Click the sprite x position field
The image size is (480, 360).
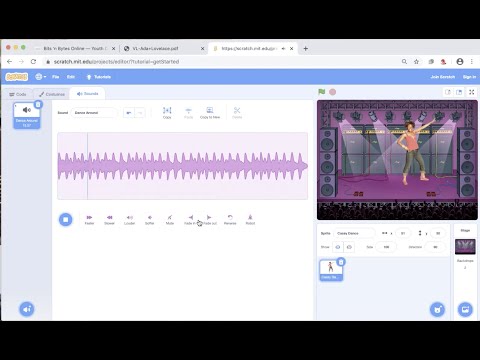coord(403,233)
